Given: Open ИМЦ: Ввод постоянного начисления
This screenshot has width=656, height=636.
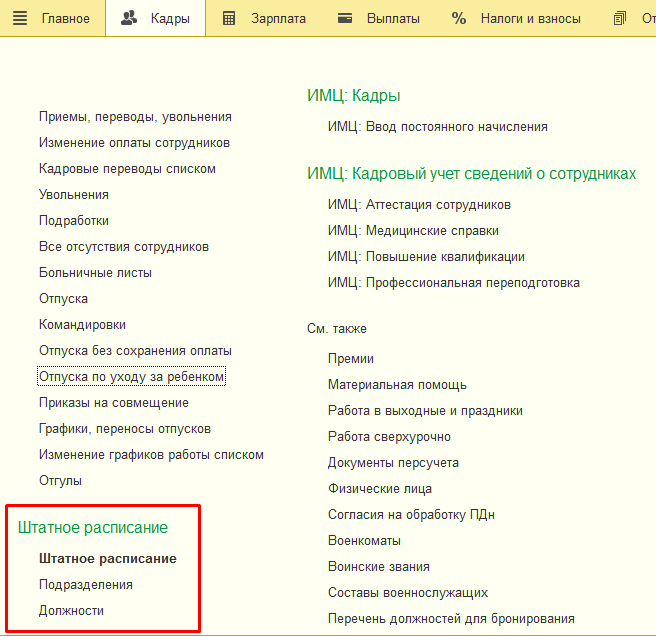Looking at the screenshot, I should click(438, 127).
